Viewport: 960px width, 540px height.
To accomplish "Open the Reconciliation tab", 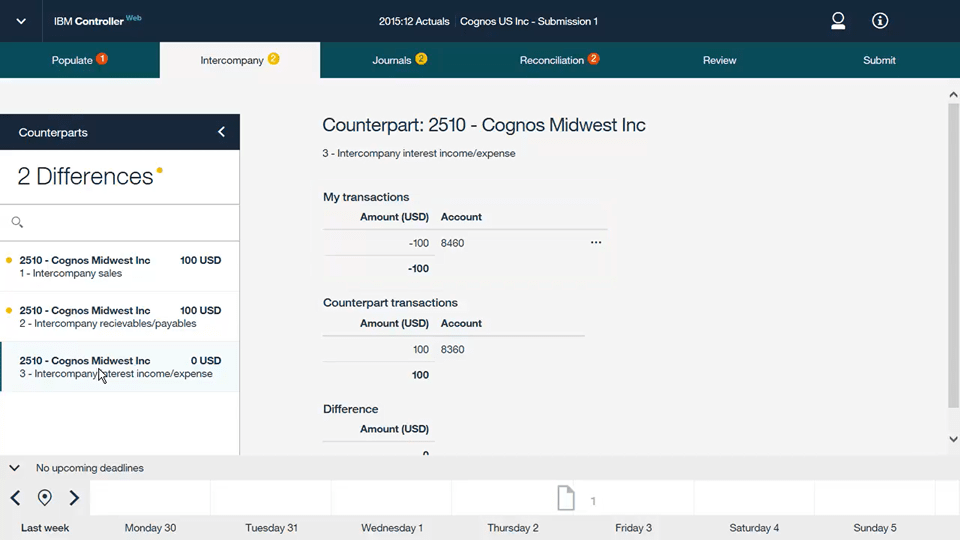I will pyautogui.click(x=559, y=60).
